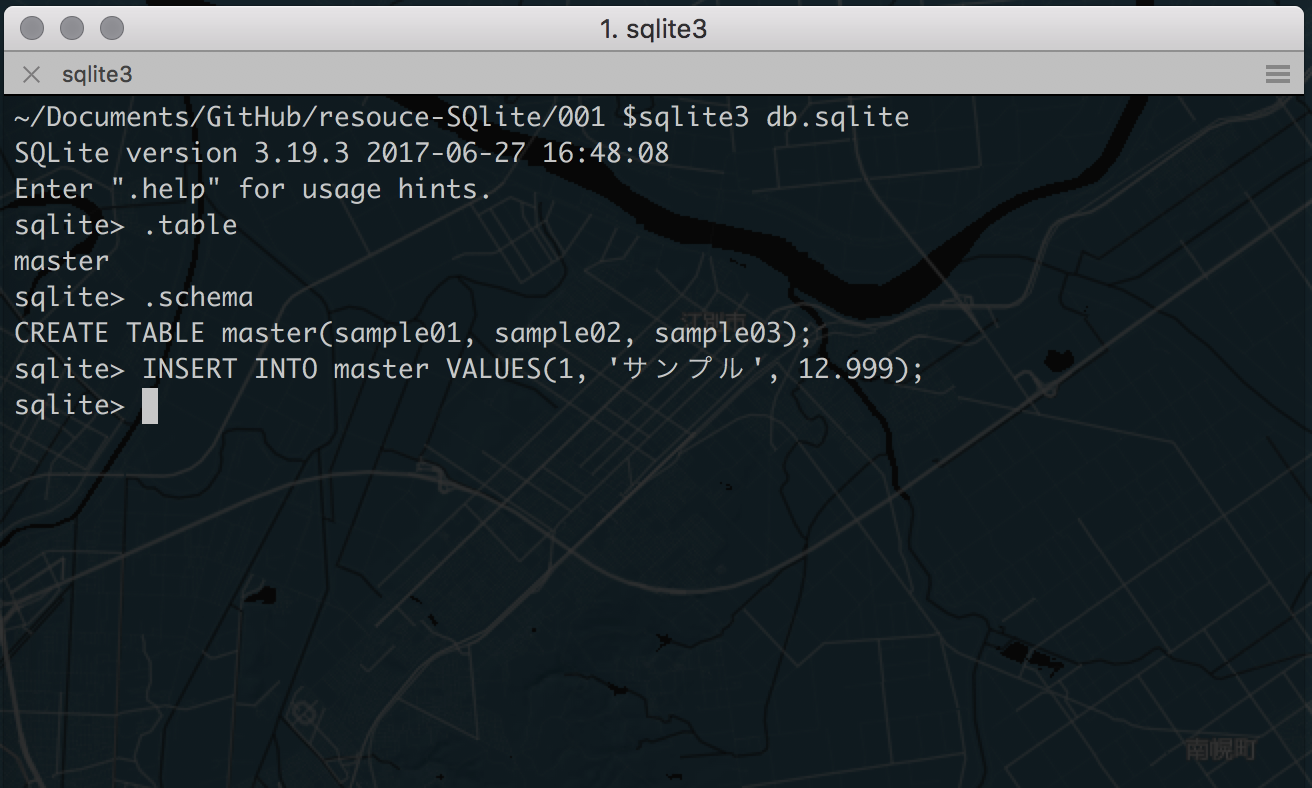
Task: Click the "2017-06-27" date in the version line
Action: pos(446,153)
